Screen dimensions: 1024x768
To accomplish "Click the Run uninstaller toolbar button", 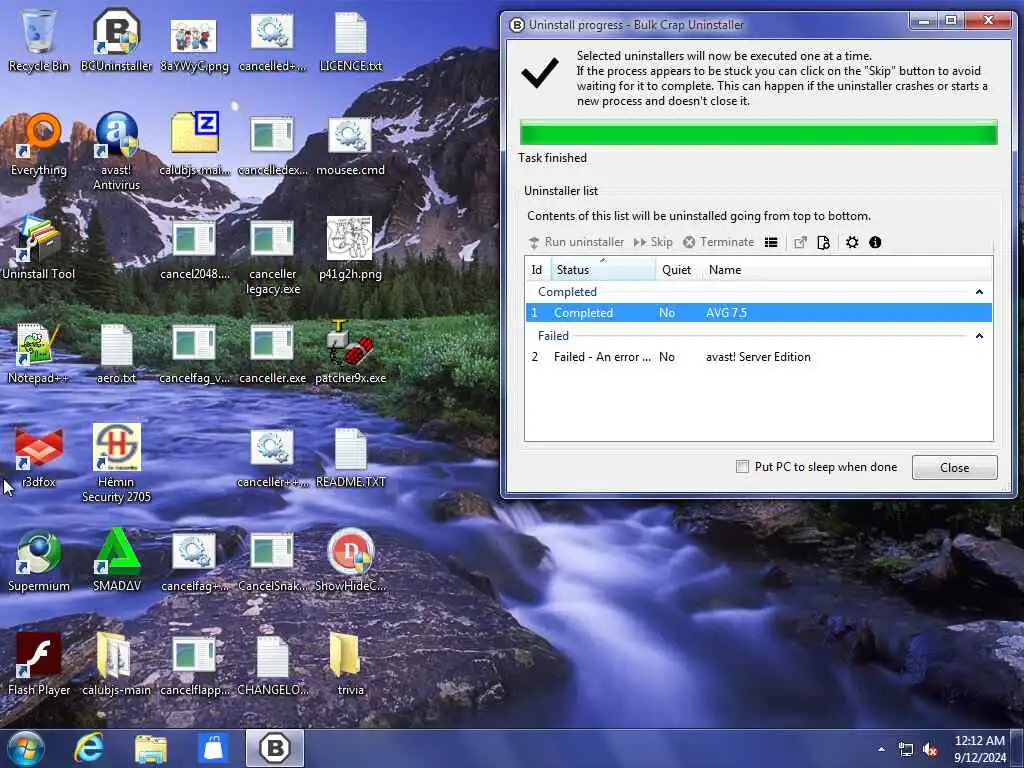I will pos(576,242).
